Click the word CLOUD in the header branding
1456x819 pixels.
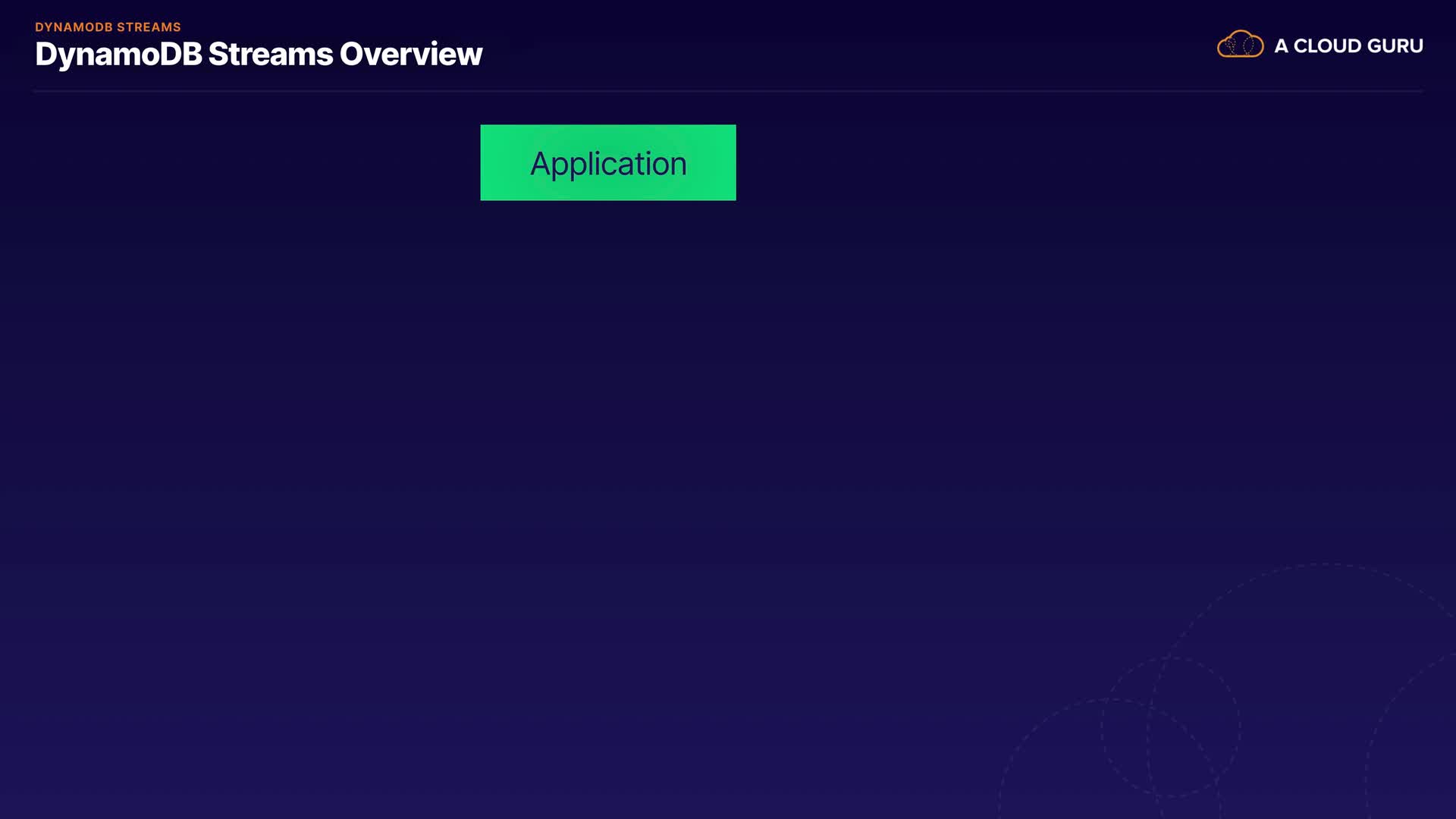pos(1326,46)
